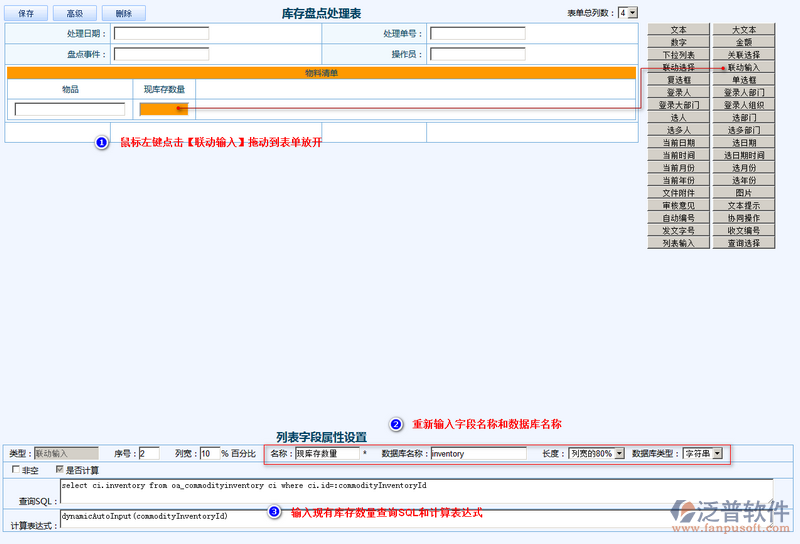Open the 表单总列数 dropdown
800x544 pixels.
coord(627,13)
